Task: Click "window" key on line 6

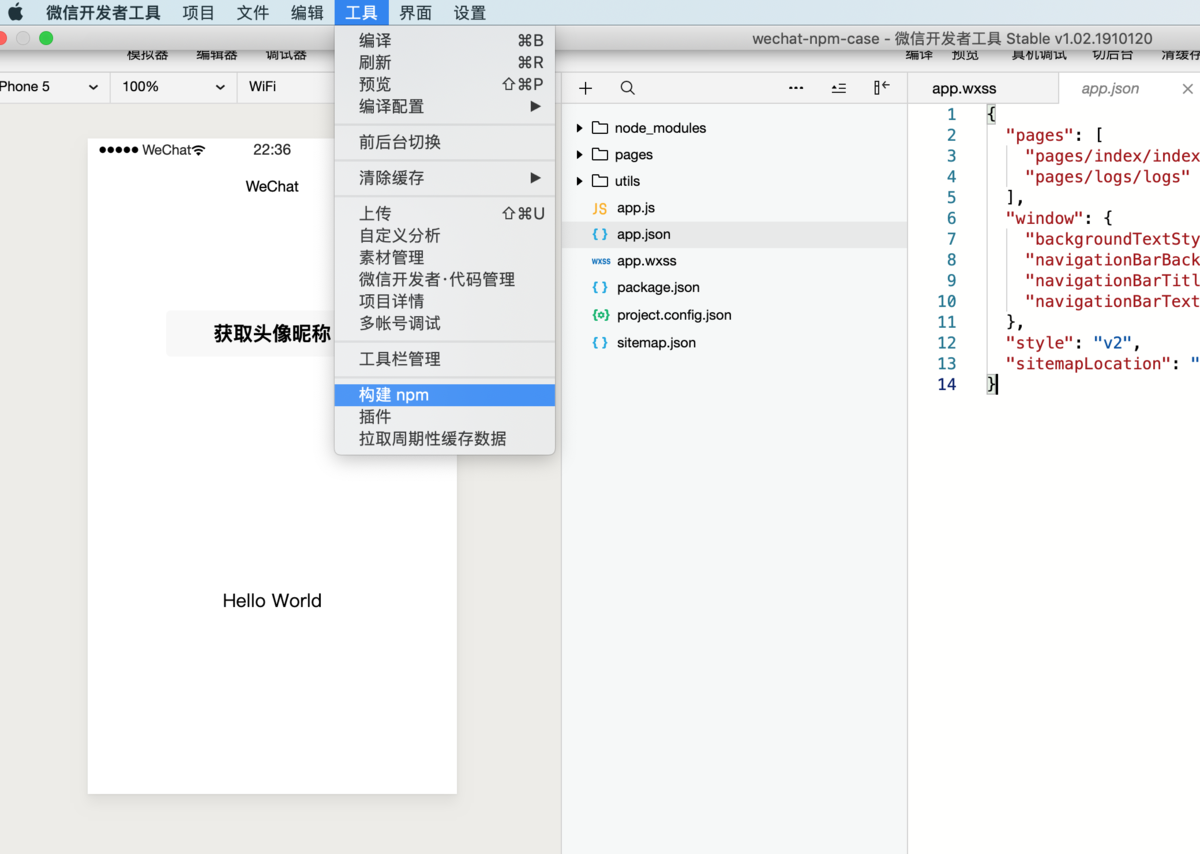Action: (1045, 218)
